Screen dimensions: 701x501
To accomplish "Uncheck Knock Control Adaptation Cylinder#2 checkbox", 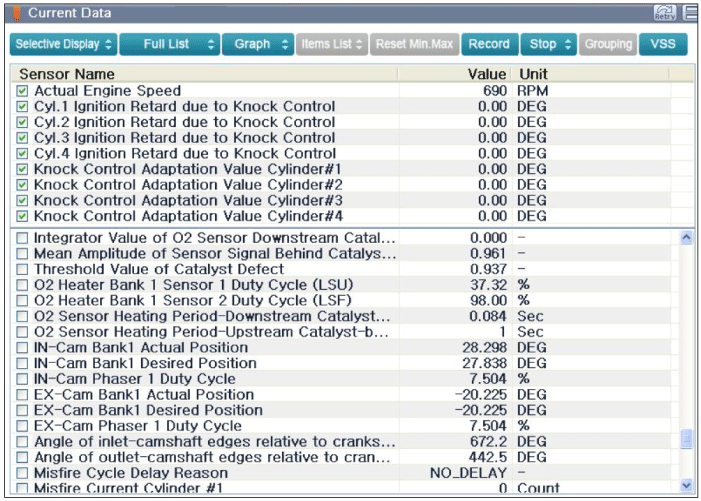I will click(x=22, y=185).
